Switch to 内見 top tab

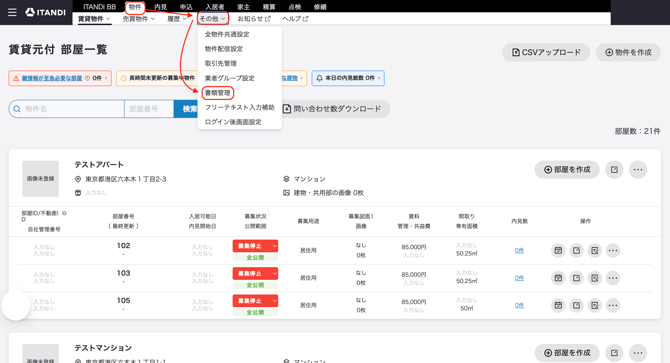(161, 7)
